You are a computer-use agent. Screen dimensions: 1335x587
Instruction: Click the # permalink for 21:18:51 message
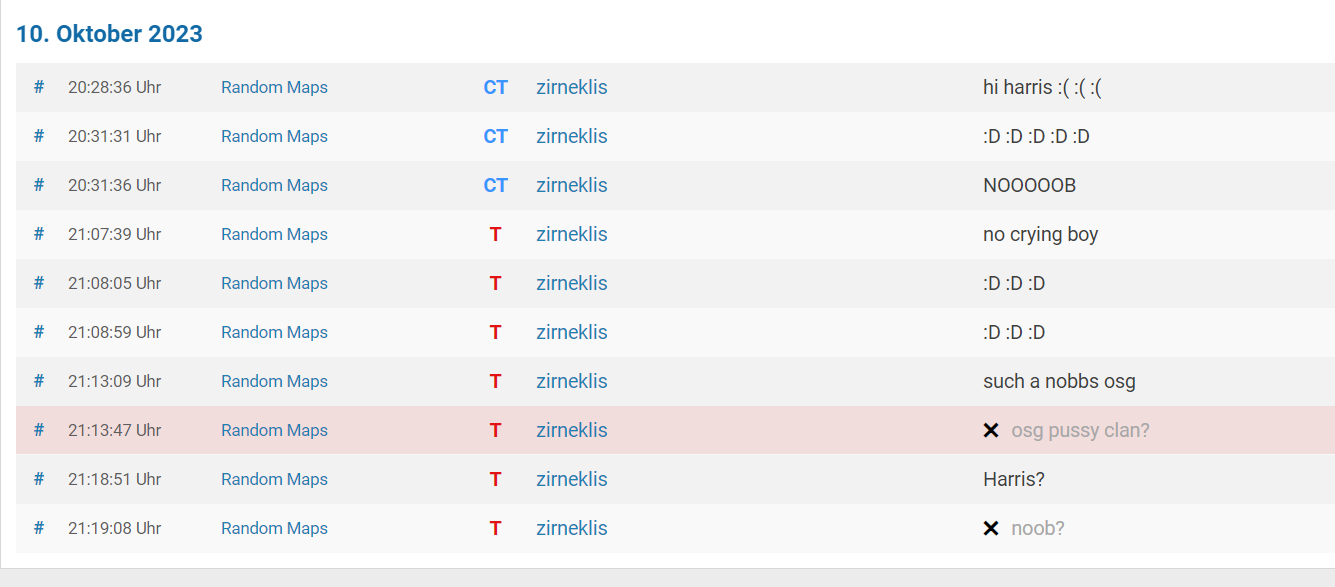tap(39, 479)
